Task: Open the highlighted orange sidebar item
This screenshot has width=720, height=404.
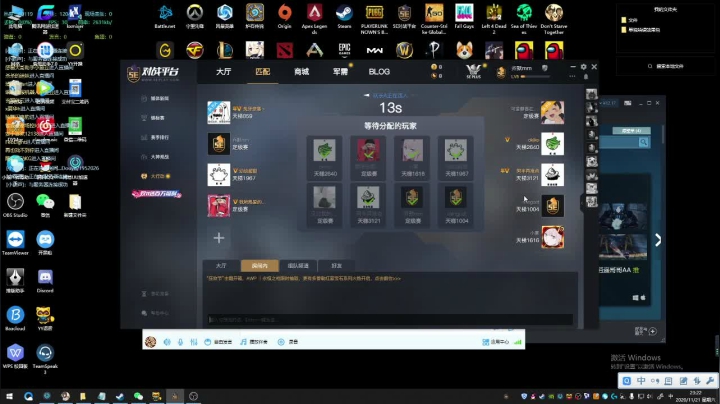Action: [x=155, y=176]
